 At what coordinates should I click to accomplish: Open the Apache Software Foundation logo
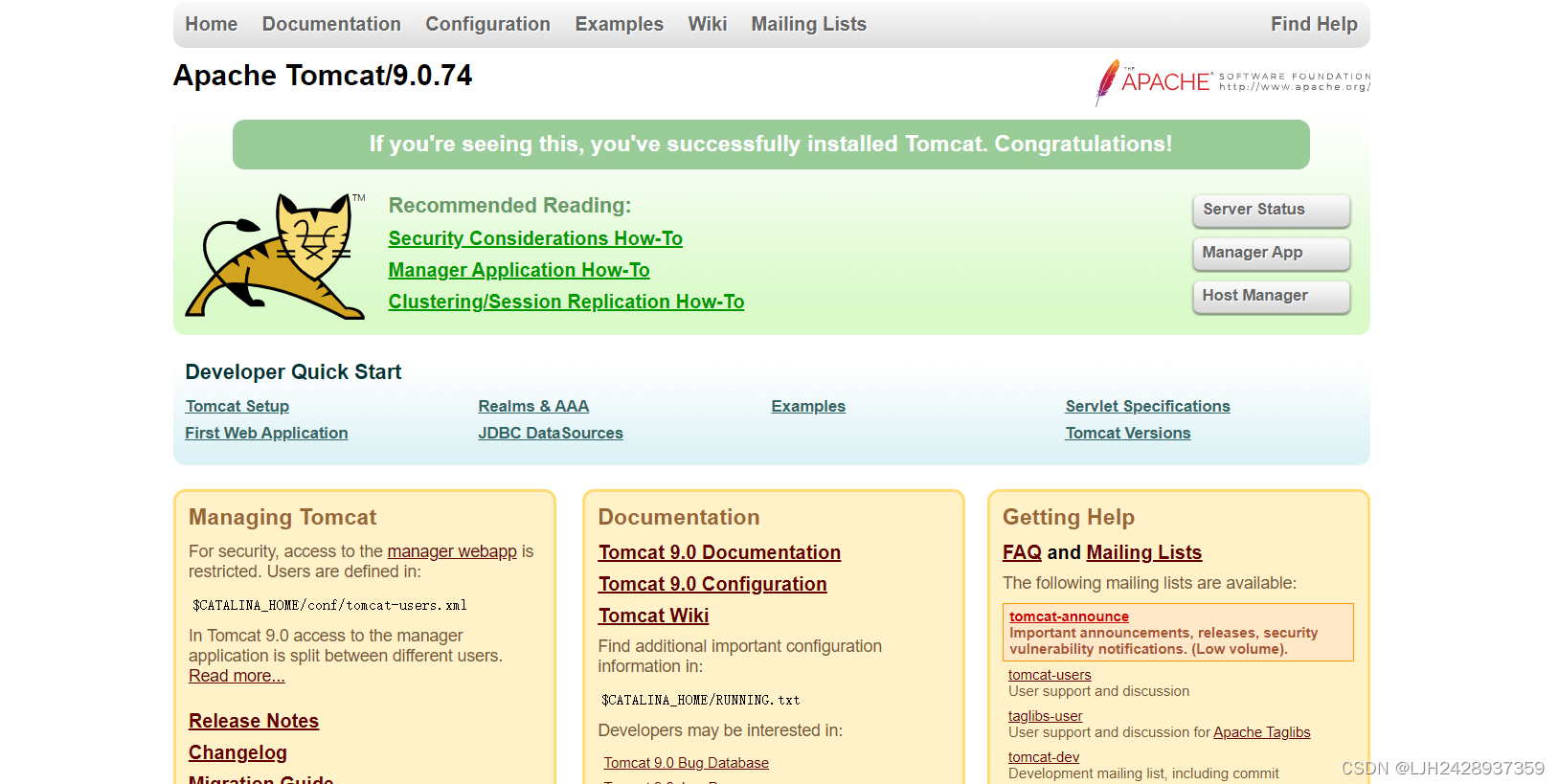pos(1232,82)
